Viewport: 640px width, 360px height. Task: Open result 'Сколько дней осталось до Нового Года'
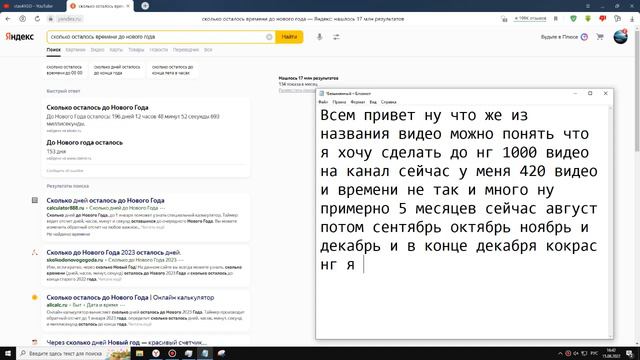(105, 200)
